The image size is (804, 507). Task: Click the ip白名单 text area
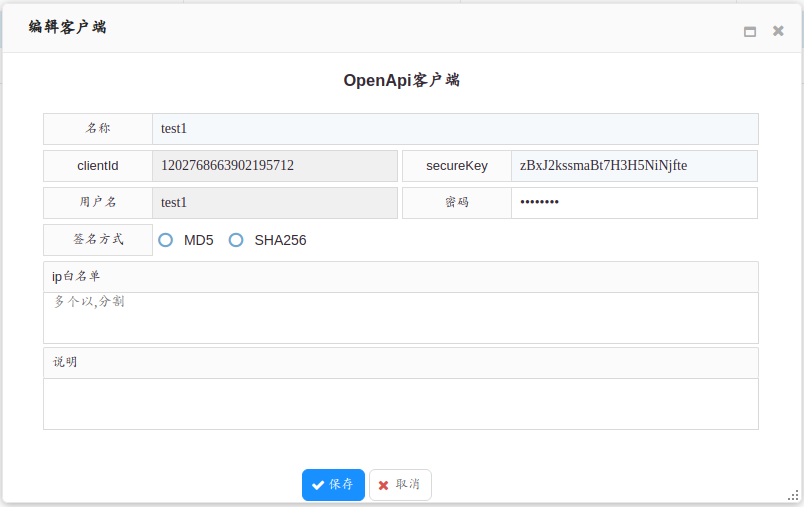pos(400,318)
